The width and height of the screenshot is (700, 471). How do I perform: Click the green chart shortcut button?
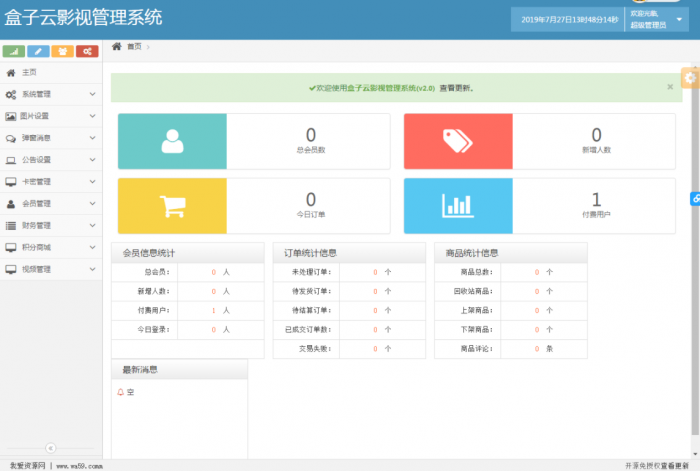[x=14, y=51]
